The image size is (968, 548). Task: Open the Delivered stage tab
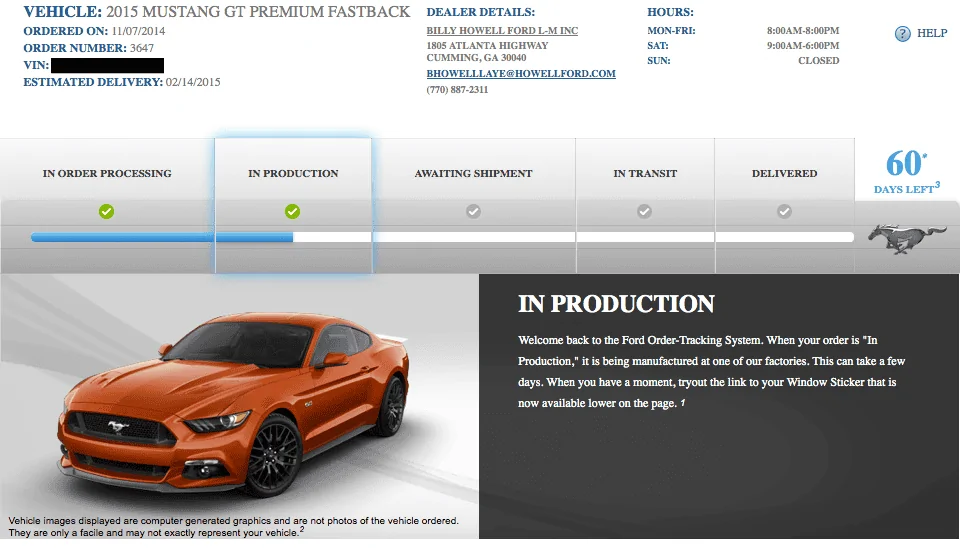[x=785, y=205]
